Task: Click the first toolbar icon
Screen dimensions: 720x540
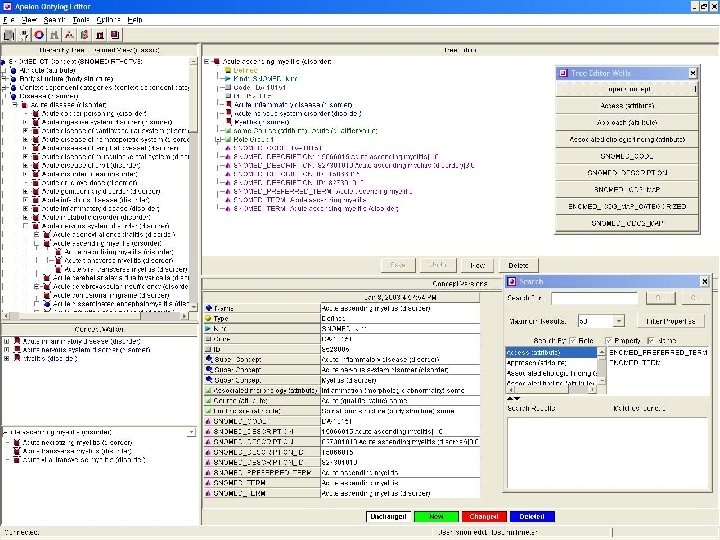Action: click(x=9, y=35)
